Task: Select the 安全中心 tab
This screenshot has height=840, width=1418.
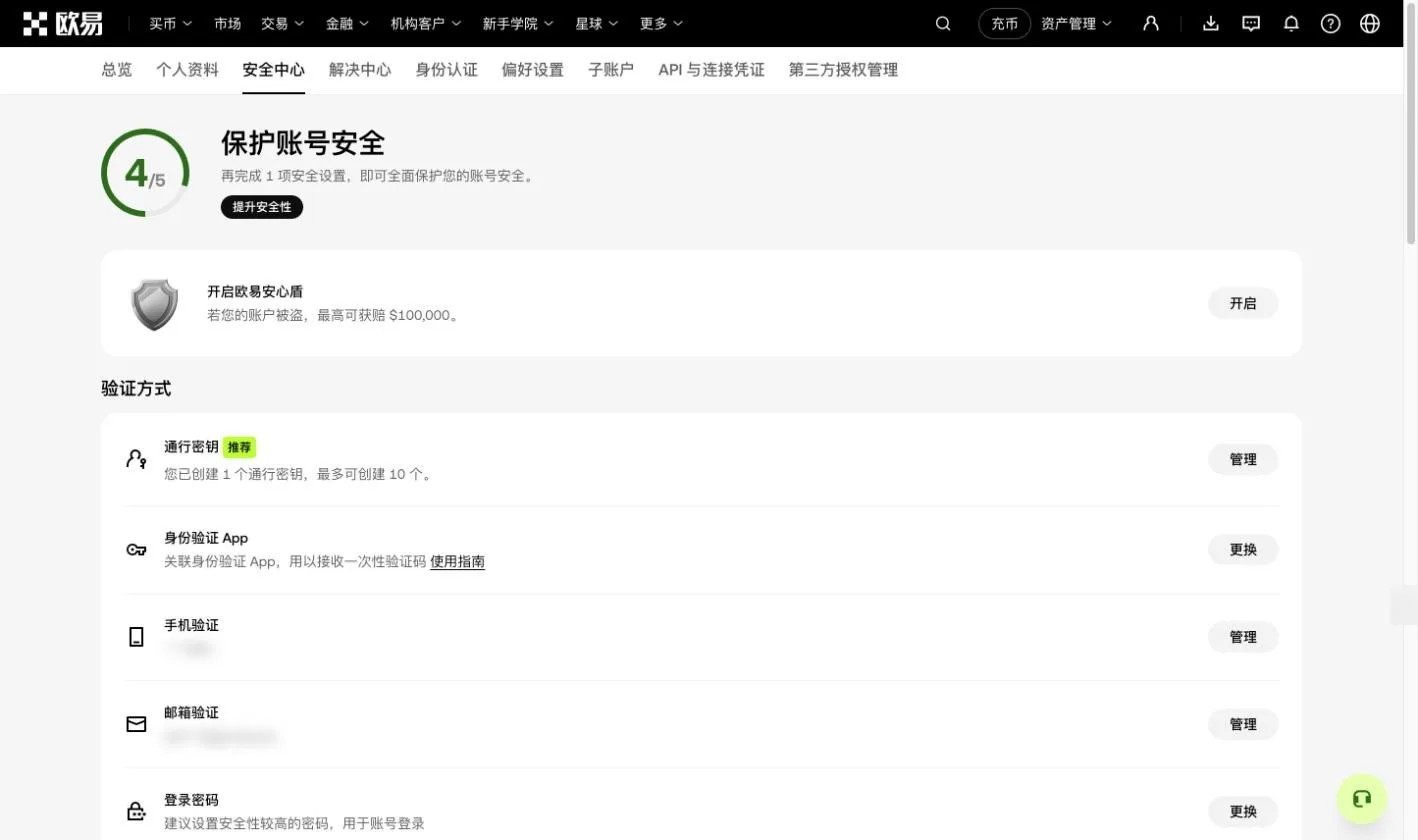Action: point(273,70)
